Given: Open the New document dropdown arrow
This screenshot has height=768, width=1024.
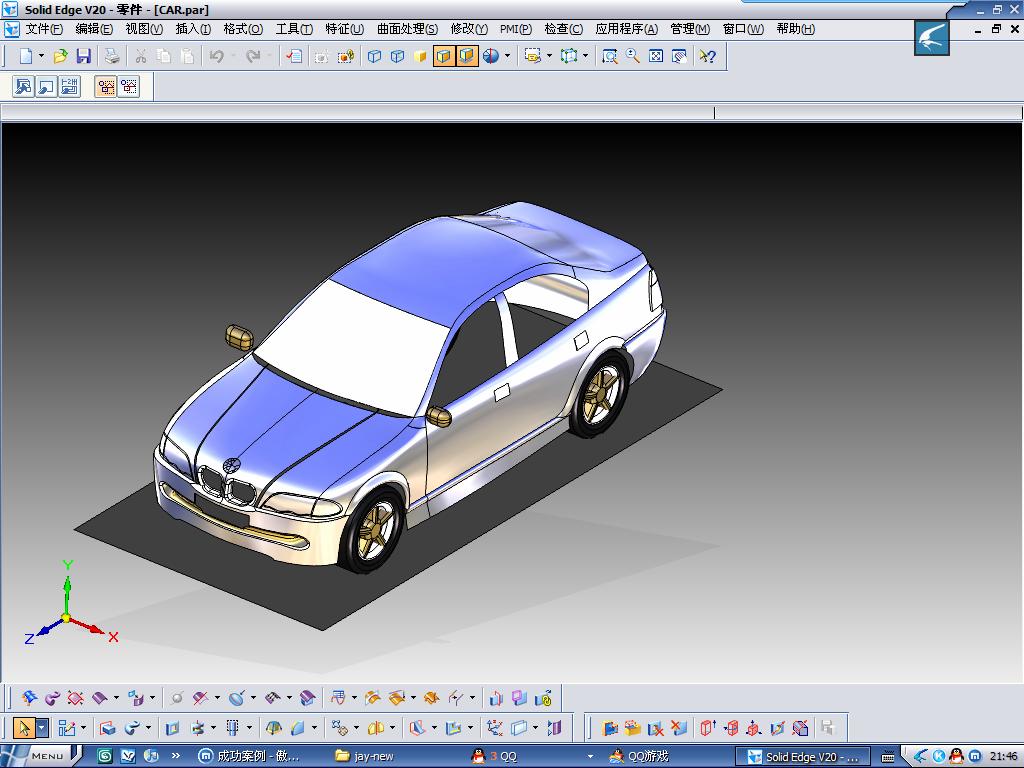Looking at the screenshot, I should pos(41,57).
